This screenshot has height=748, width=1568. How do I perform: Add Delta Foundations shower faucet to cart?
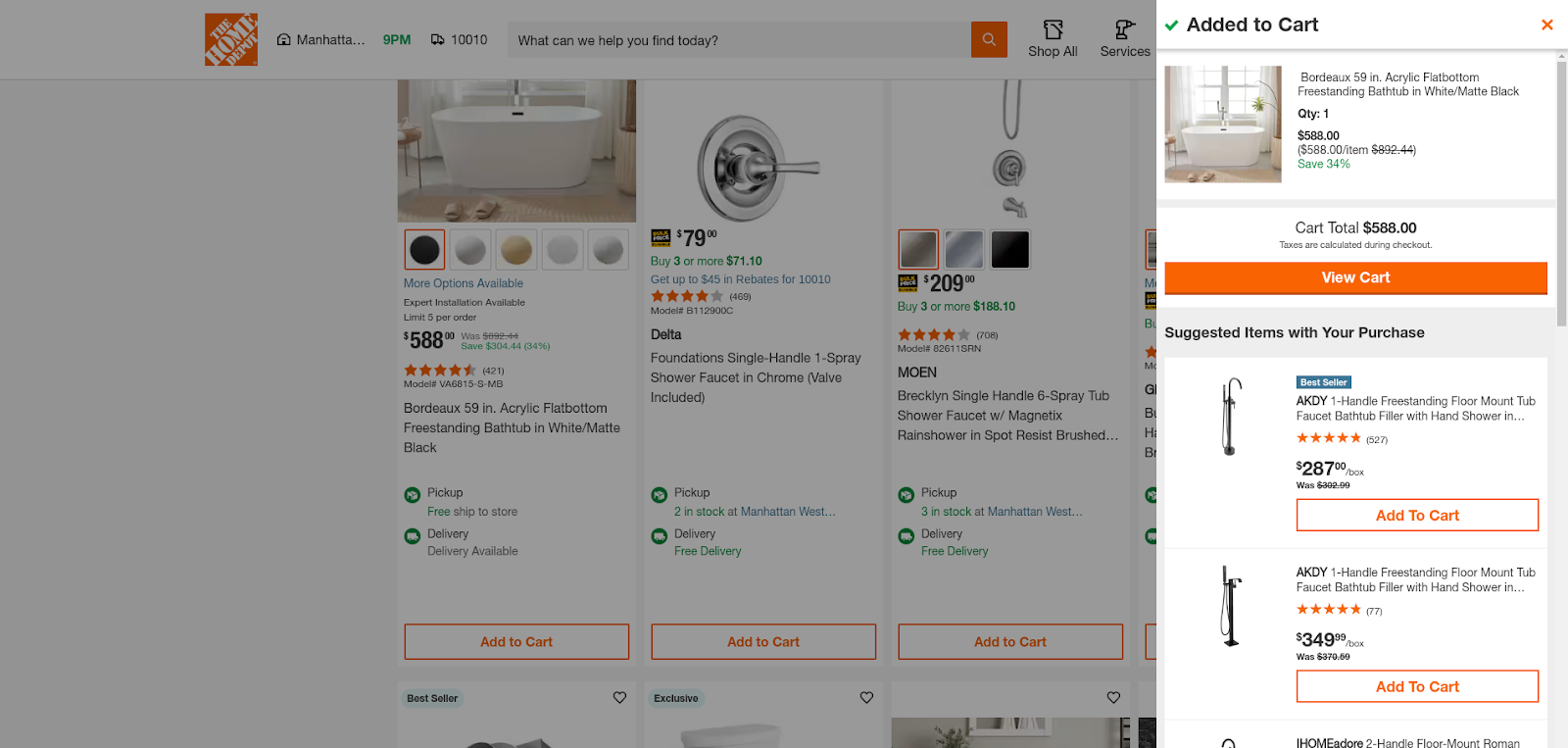point(763,642)
